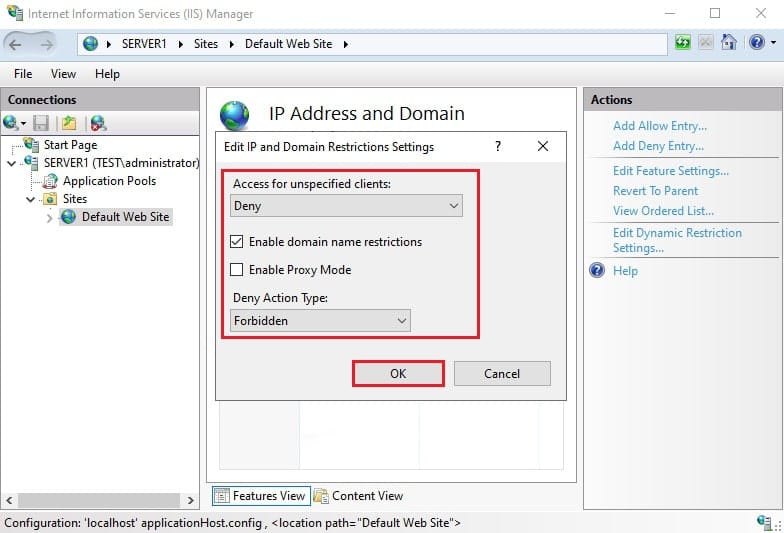Viewport: 784px width, 533px height.
Task: Click IP Address and Domain globe icon
Action: [x=234, y=116]
